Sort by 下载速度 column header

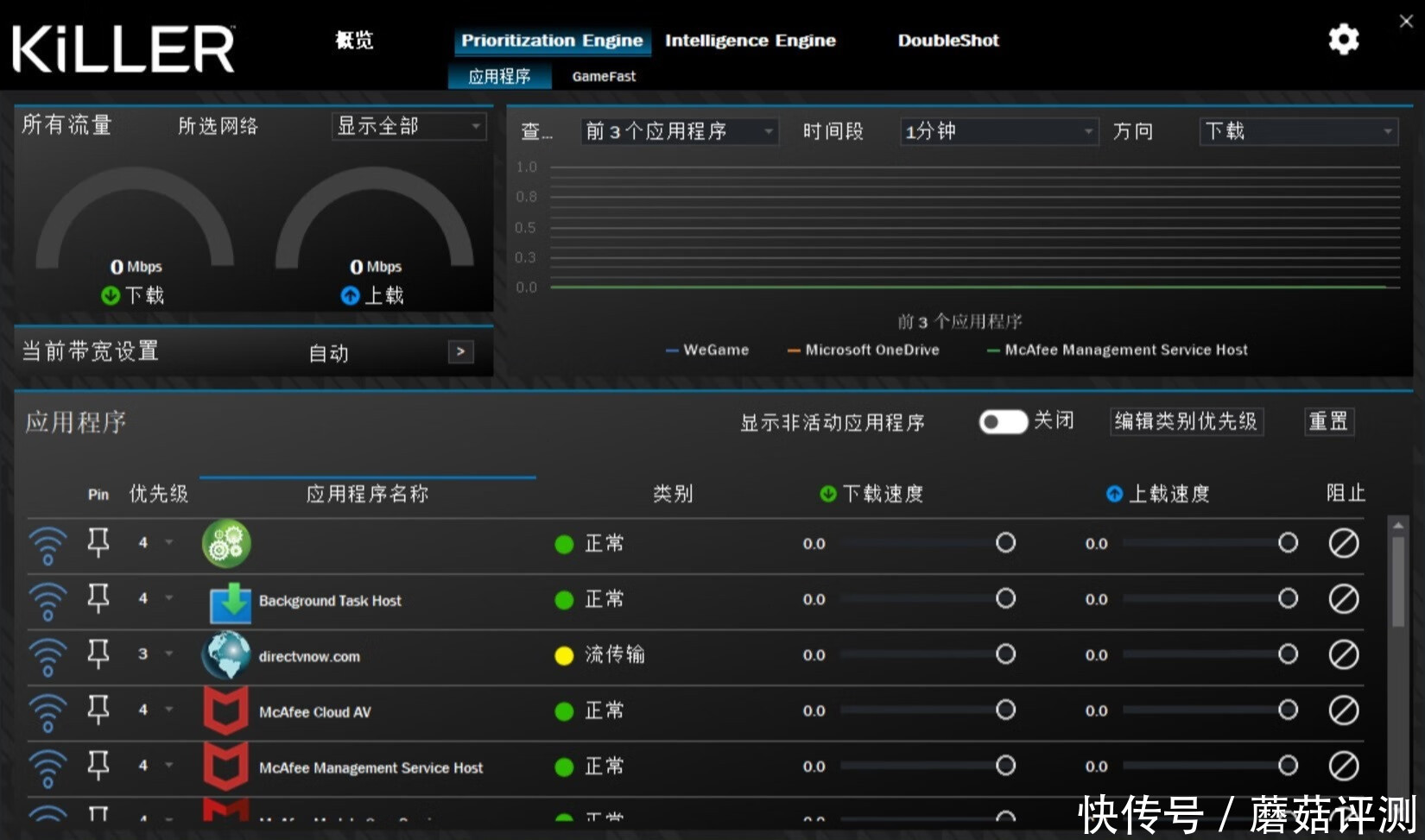pyautogui.click(x=871, y=494)
